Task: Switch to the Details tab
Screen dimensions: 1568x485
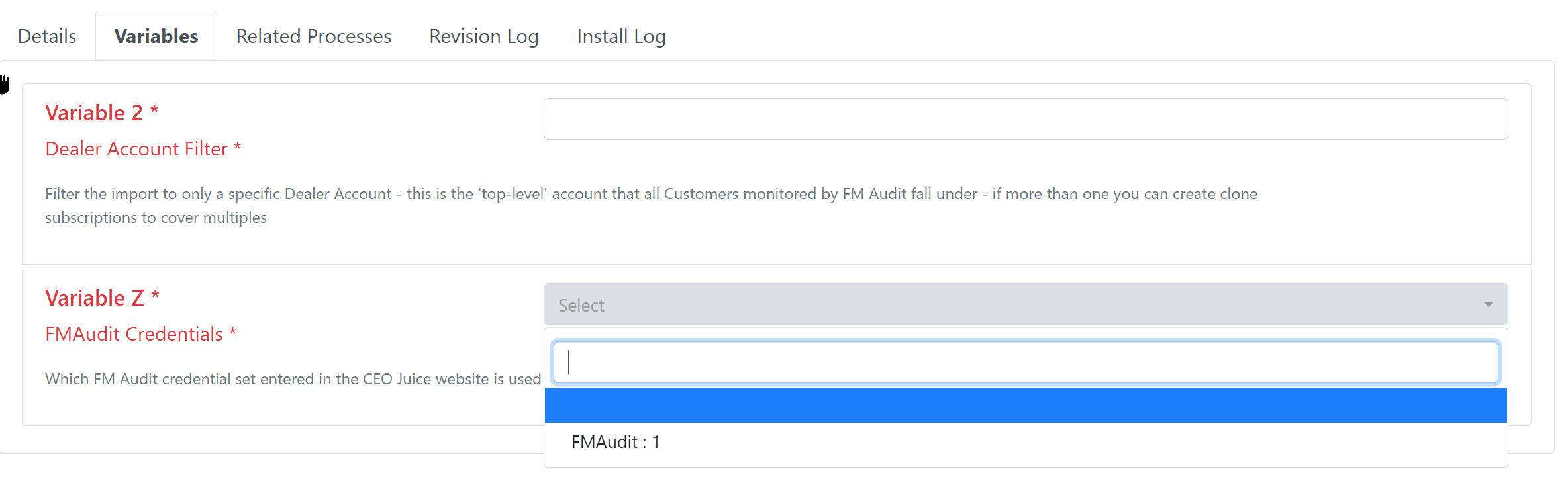Action: click(47, 36)
